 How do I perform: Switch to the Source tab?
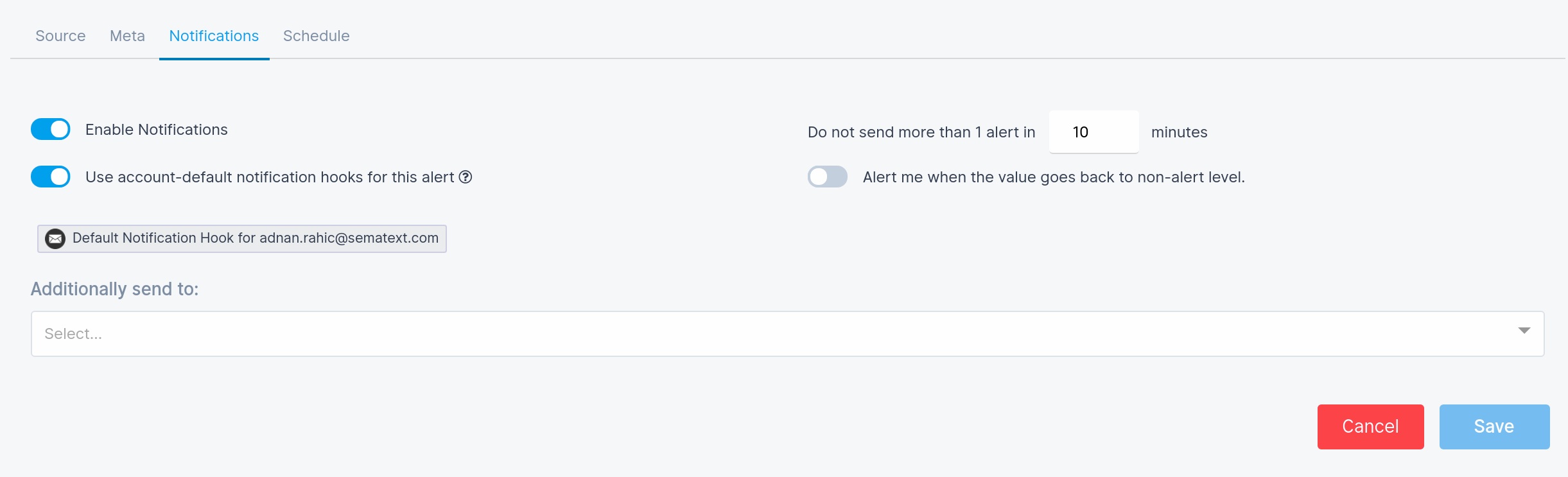click(60, 36)
